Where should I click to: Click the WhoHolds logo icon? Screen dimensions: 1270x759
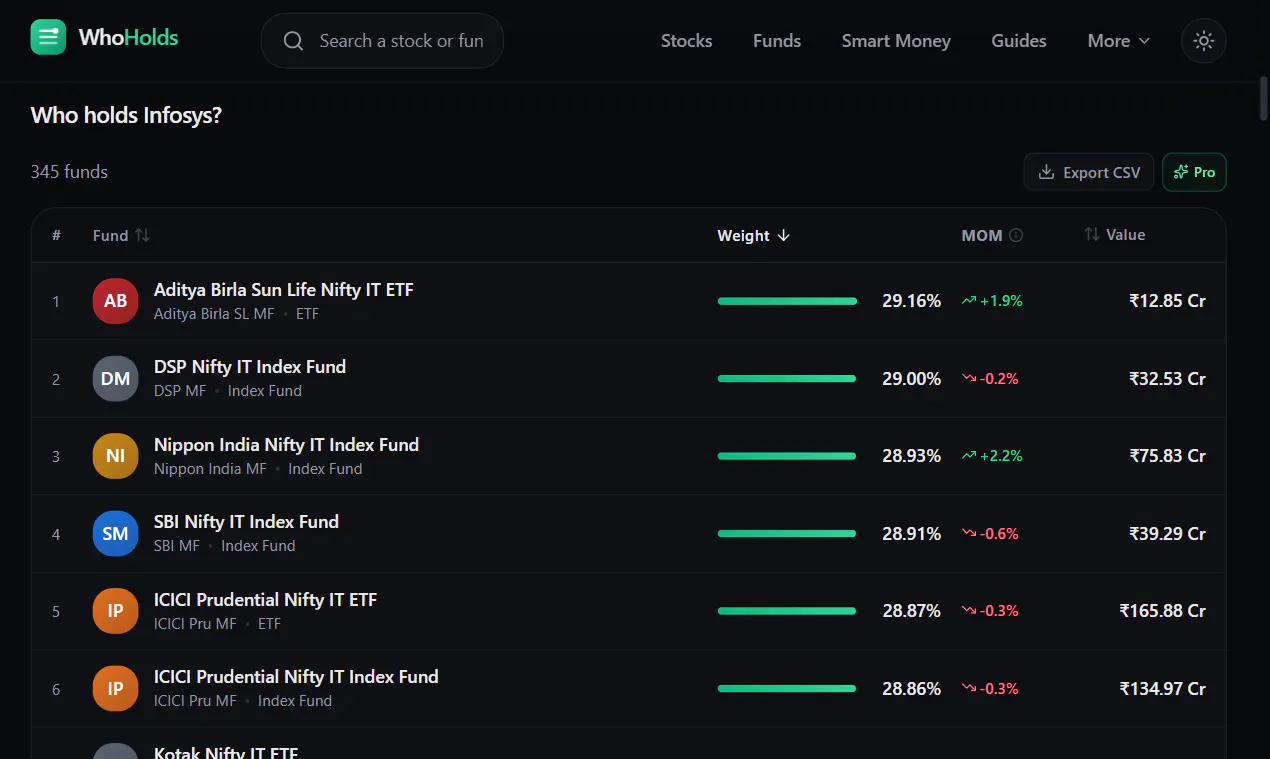pos(48,37)
